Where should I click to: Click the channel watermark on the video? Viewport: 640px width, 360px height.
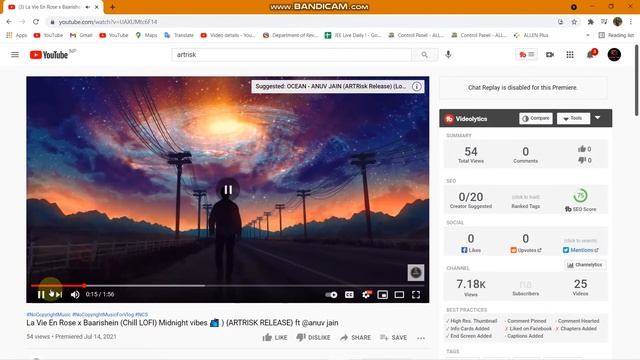[416, 273]
